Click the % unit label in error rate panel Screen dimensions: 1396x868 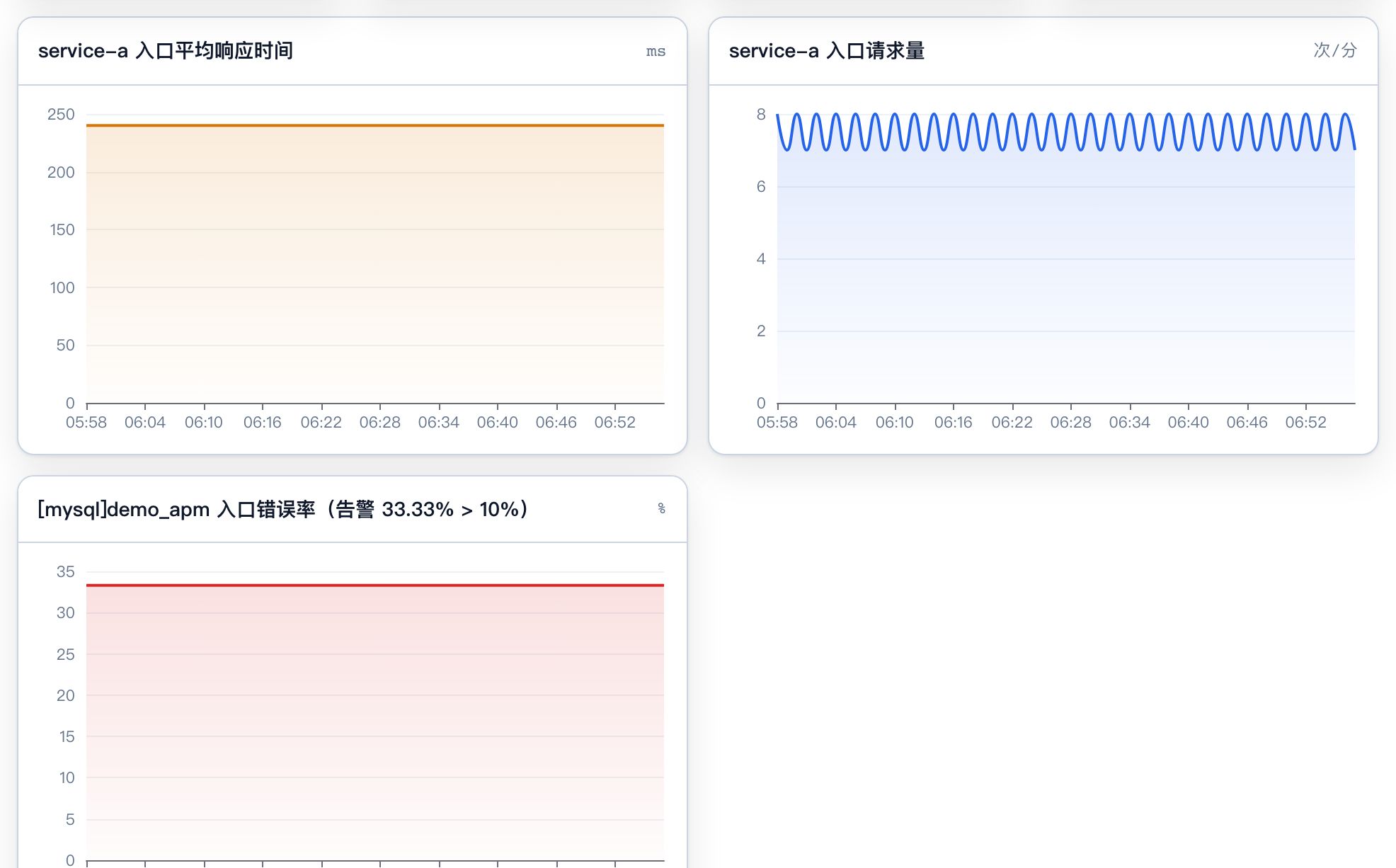coord(661,508)
